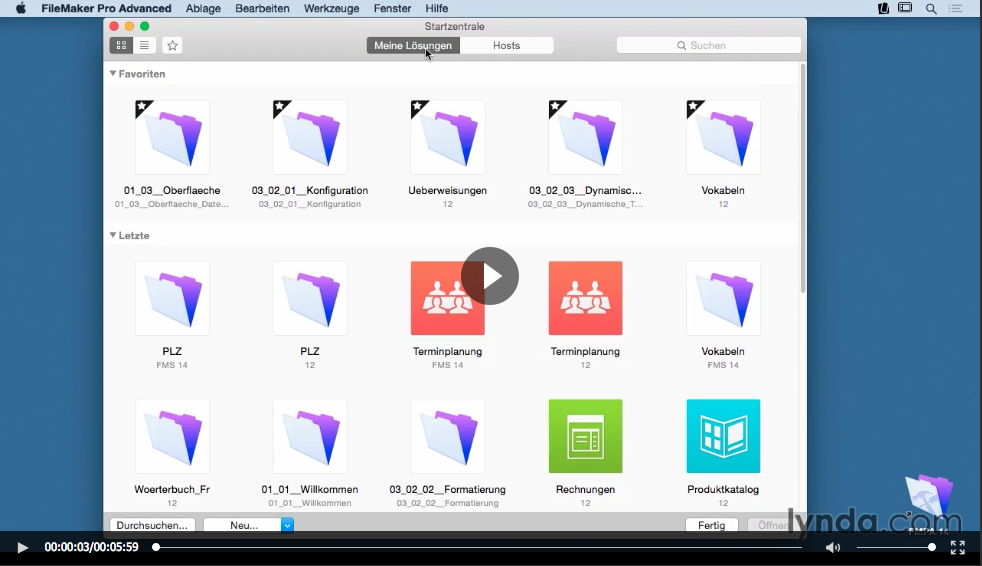982x566 pixels.
Task: Open Spotlight search in the menu bar
Action: 931,8
